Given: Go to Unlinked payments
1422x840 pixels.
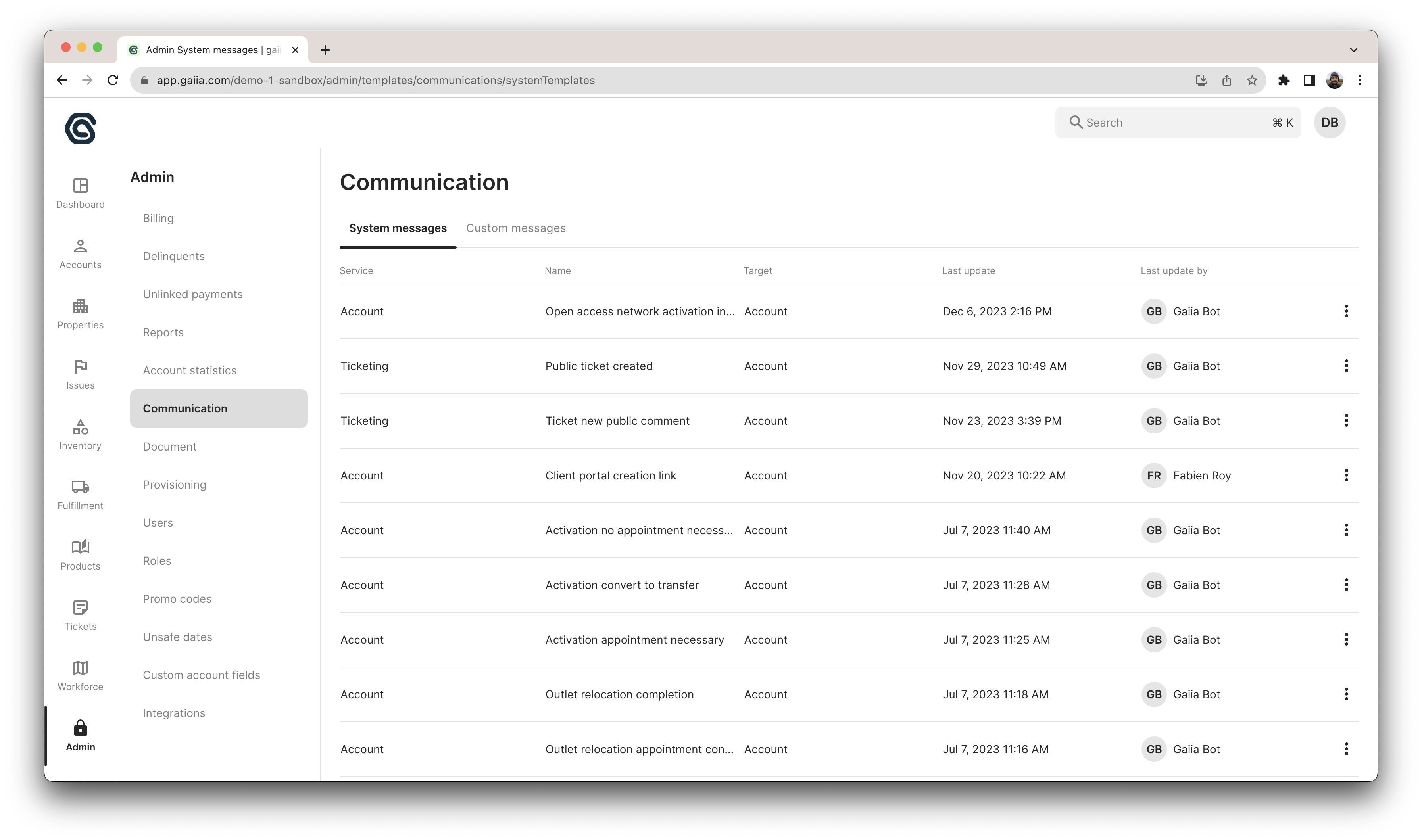Looking at the screenshot, I should [219, 294].
